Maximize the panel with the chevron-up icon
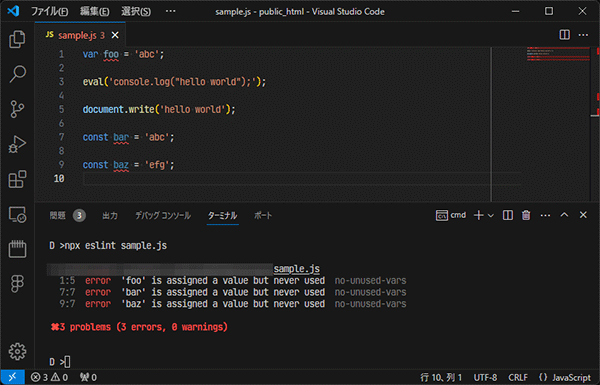Image resolution: width=600 pixels, height=385 pixels. [x=564, y=215]
